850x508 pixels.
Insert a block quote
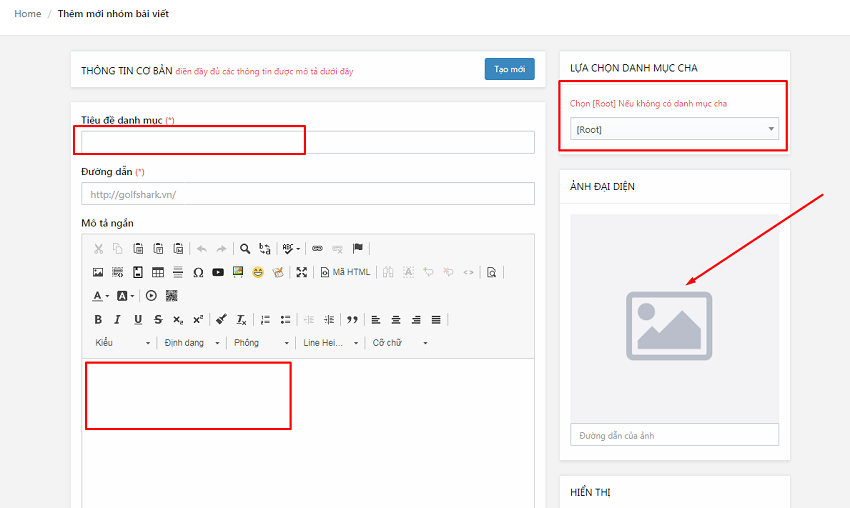pyautogui.click(x=352, y=320)
